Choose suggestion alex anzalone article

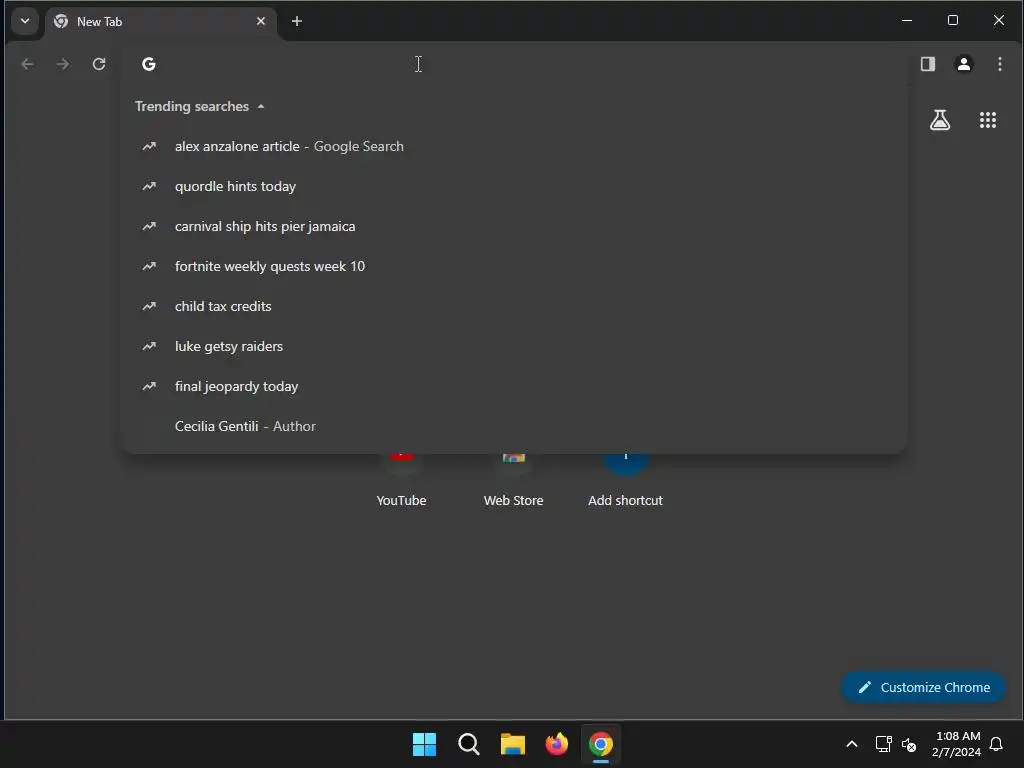[514, 146]
